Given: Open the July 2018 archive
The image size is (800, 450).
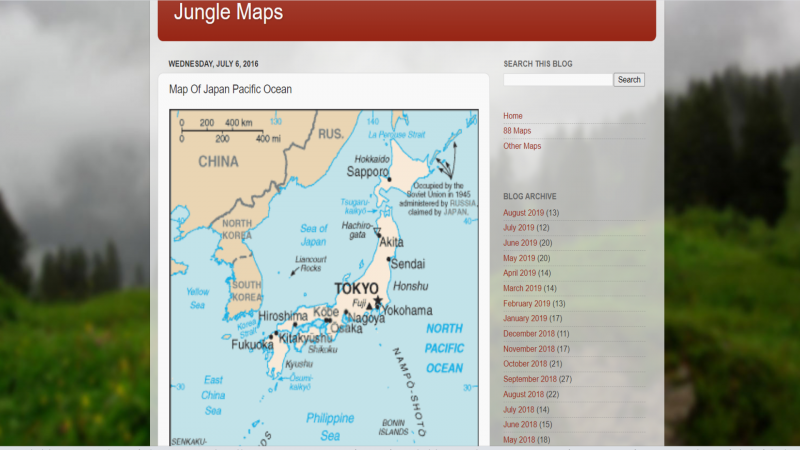Looking at the screenshot, I should (519, 409).
